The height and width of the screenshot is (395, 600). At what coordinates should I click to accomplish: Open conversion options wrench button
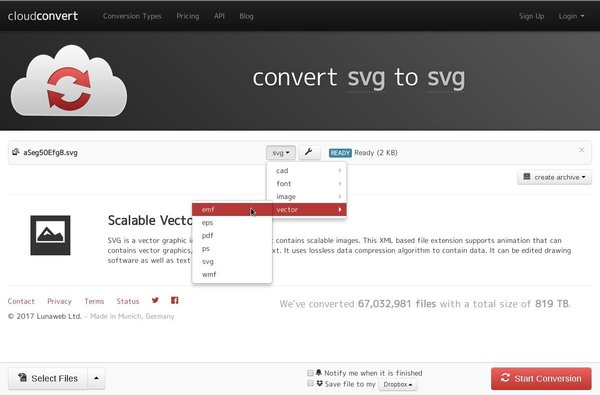point(309,152)
